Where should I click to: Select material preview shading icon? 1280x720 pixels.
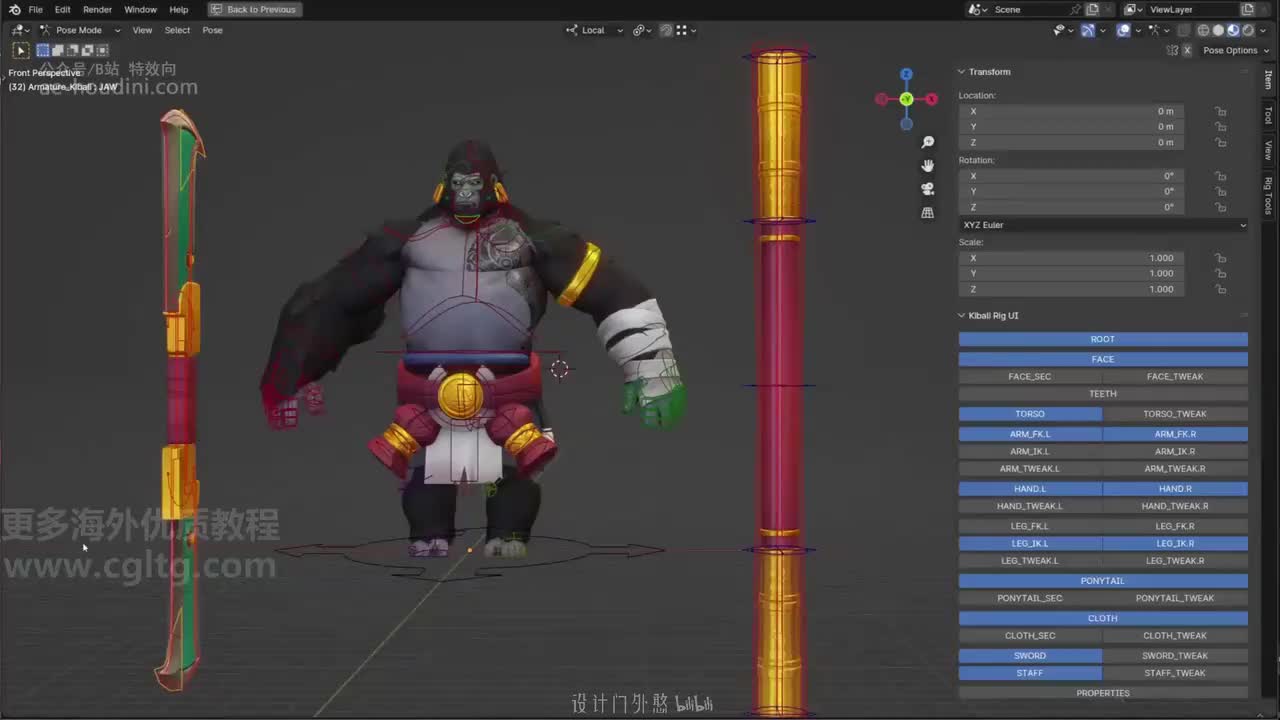pyautogui.click(x=1233, y=30)
